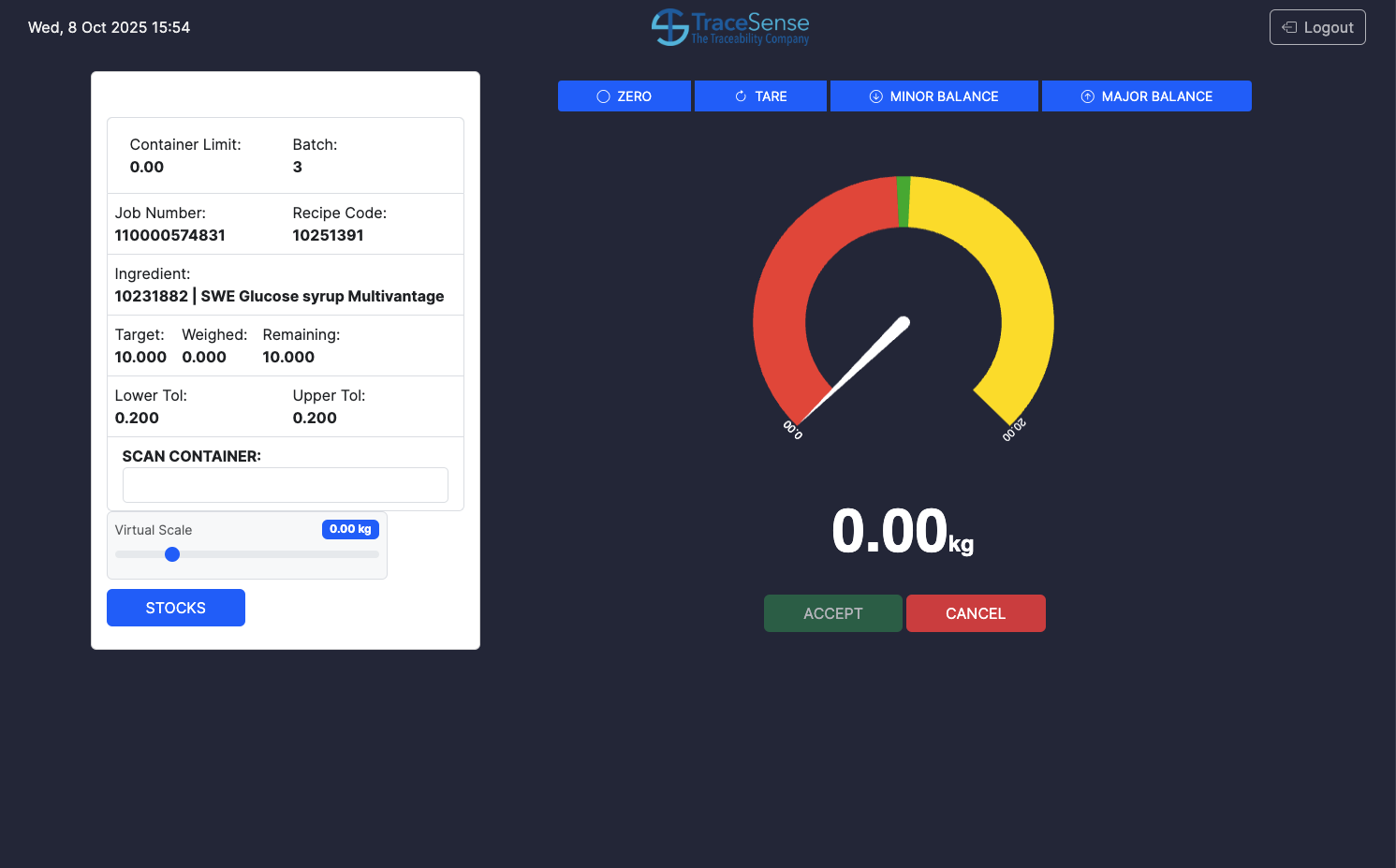This screenshot has width=1396, height=868.
Task: Click the TraceSense logo
Action: pyautogui.click(x=730, y=27)
